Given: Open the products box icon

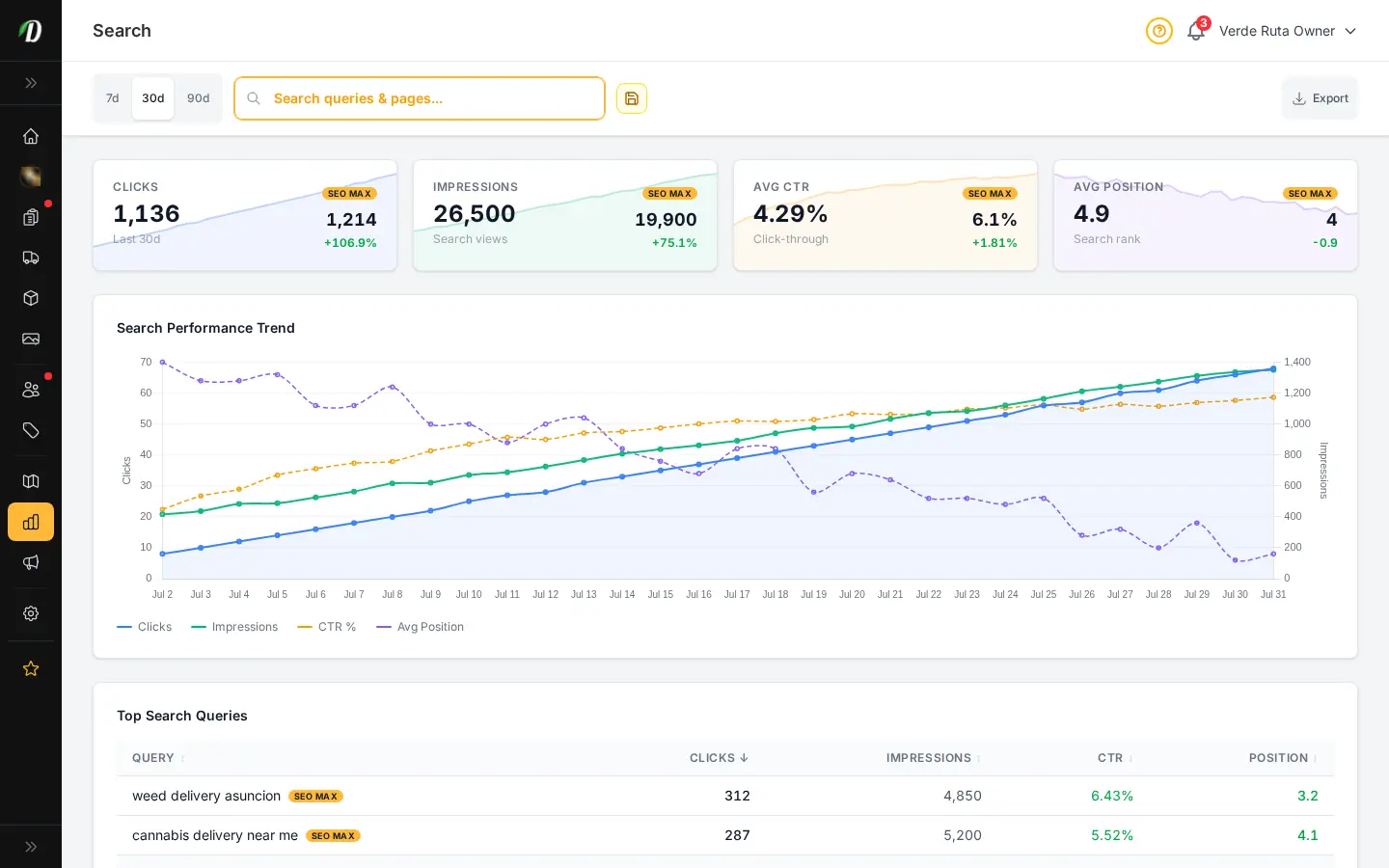Looking at the screenshot, I should [x=31, y=298].
